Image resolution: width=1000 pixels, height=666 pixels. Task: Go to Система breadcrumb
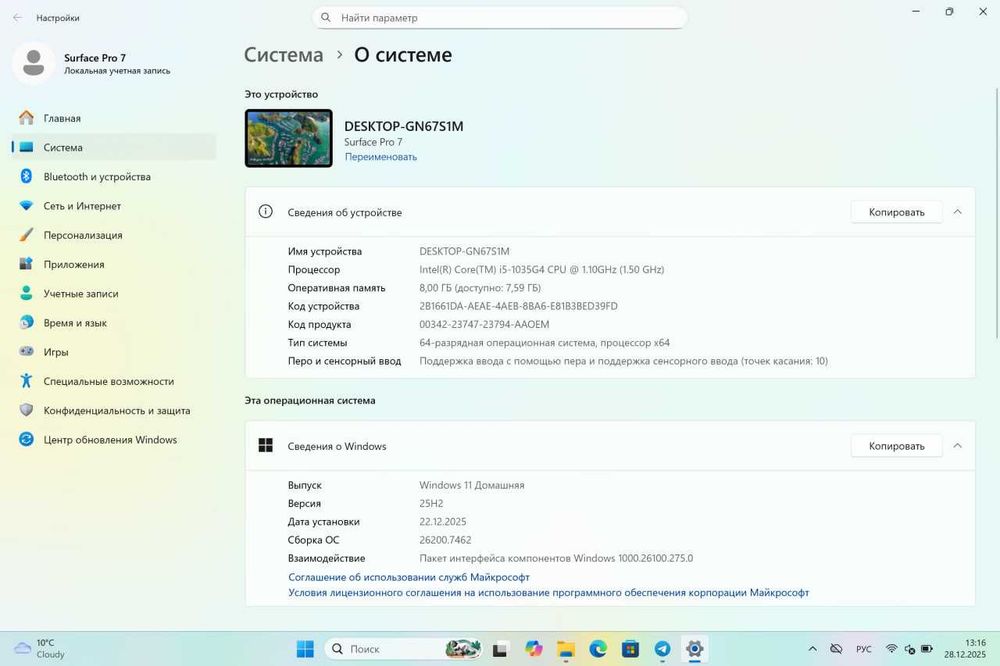[x=284, y=55]
